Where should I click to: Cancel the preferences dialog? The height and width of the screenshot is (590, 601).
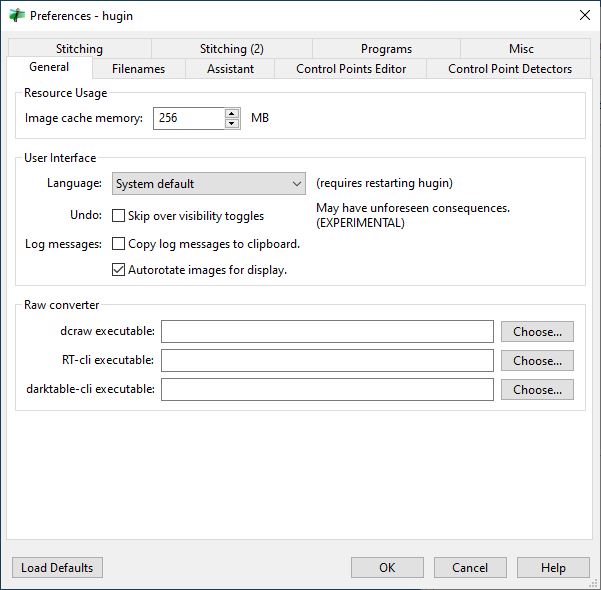[x=470, y=567]
